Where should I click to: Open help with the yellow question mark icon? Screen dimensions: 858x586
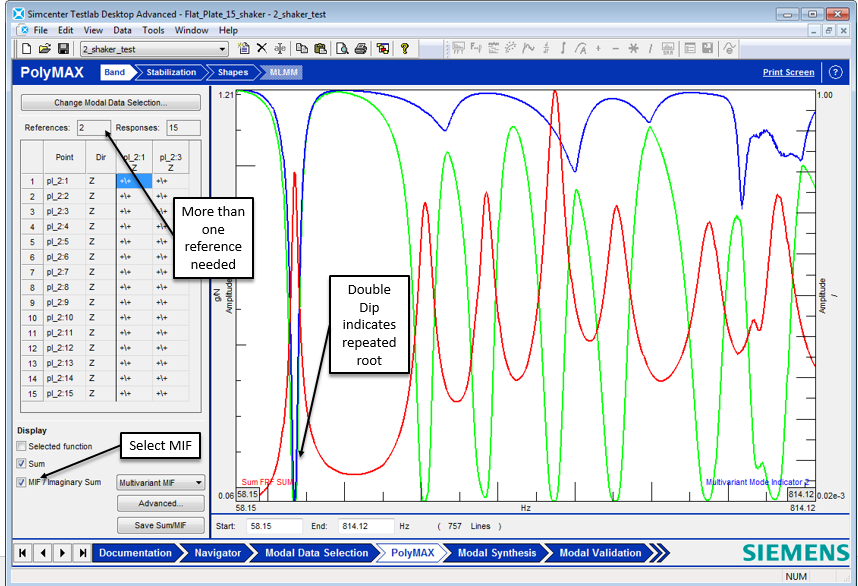404,49
